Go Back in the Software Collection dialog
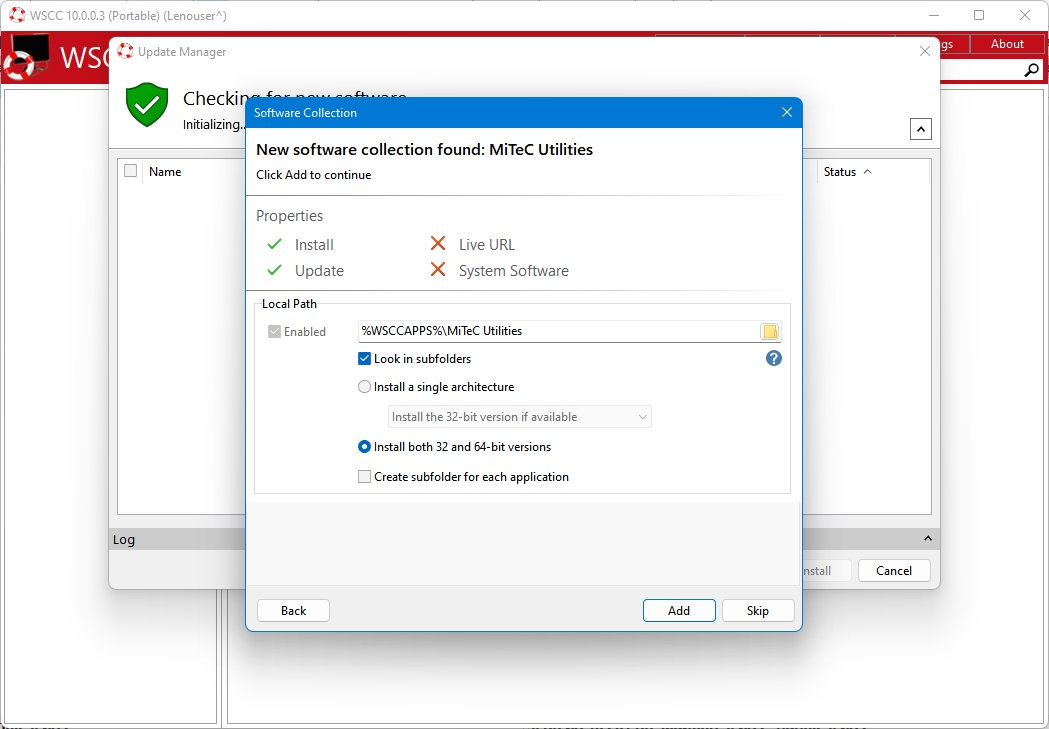The image size is (1049, 729). click(293, 611)
